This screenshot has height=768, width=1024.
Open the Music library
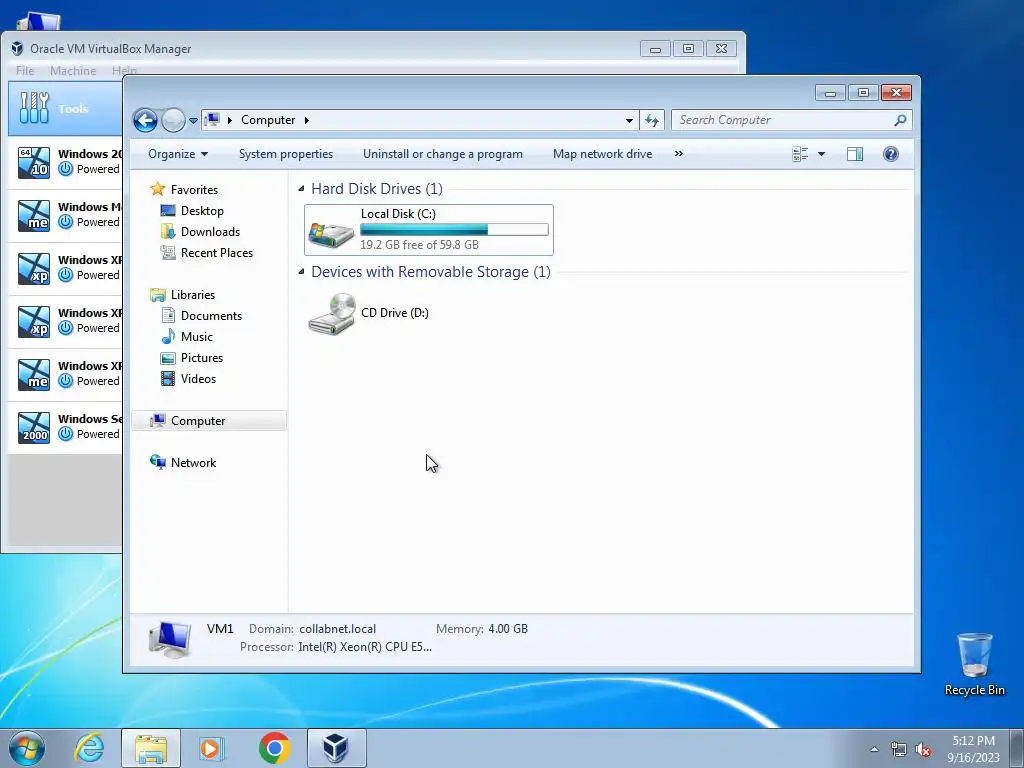pyautogui.click(x=197, y=336)
